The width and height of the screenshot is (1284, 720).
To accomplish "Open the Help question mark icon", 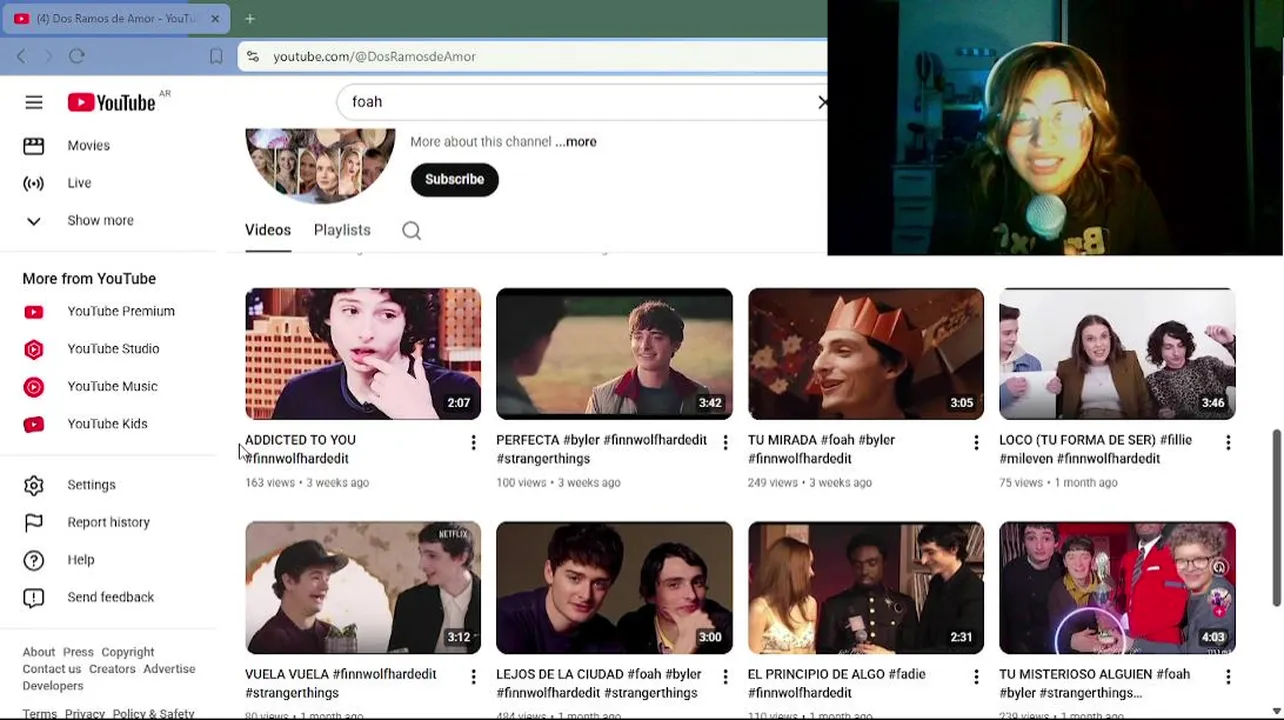I will pos(34,560).
